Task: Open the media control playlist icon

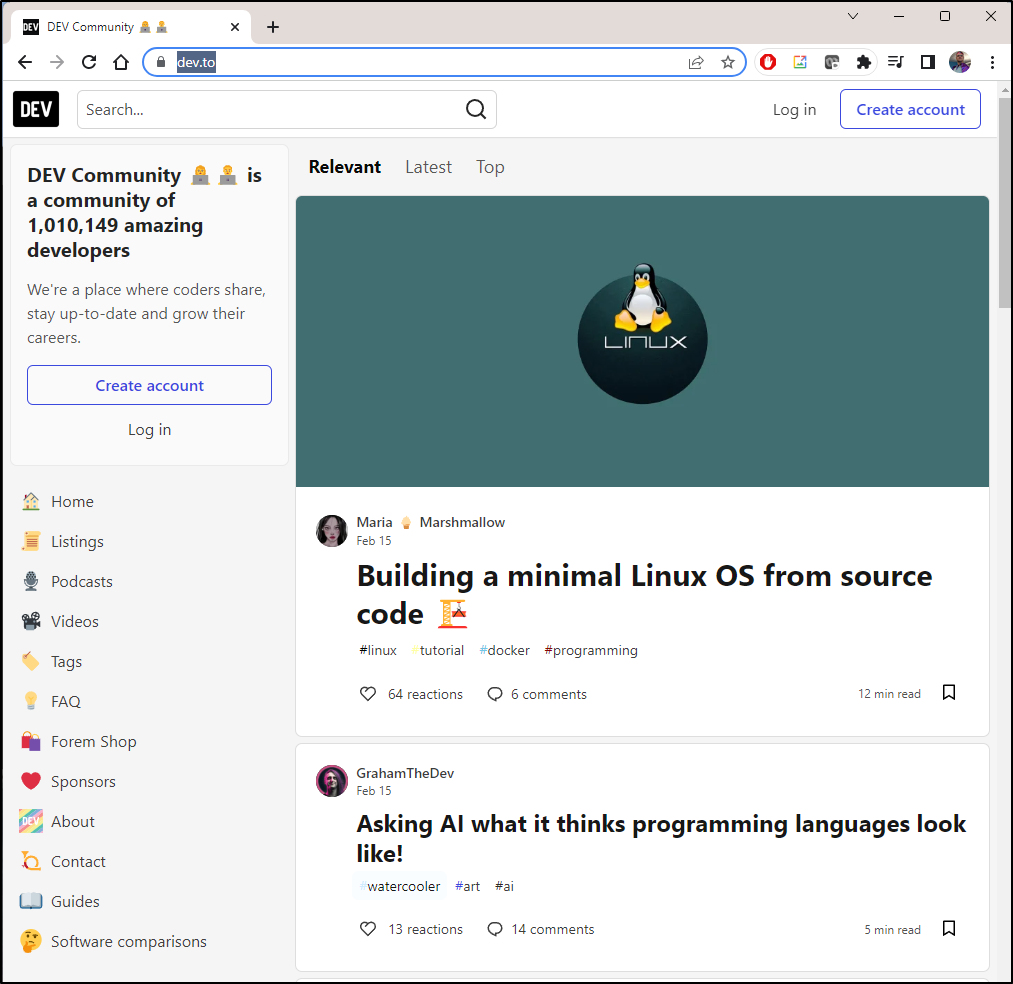Action: tap(895, 62)
